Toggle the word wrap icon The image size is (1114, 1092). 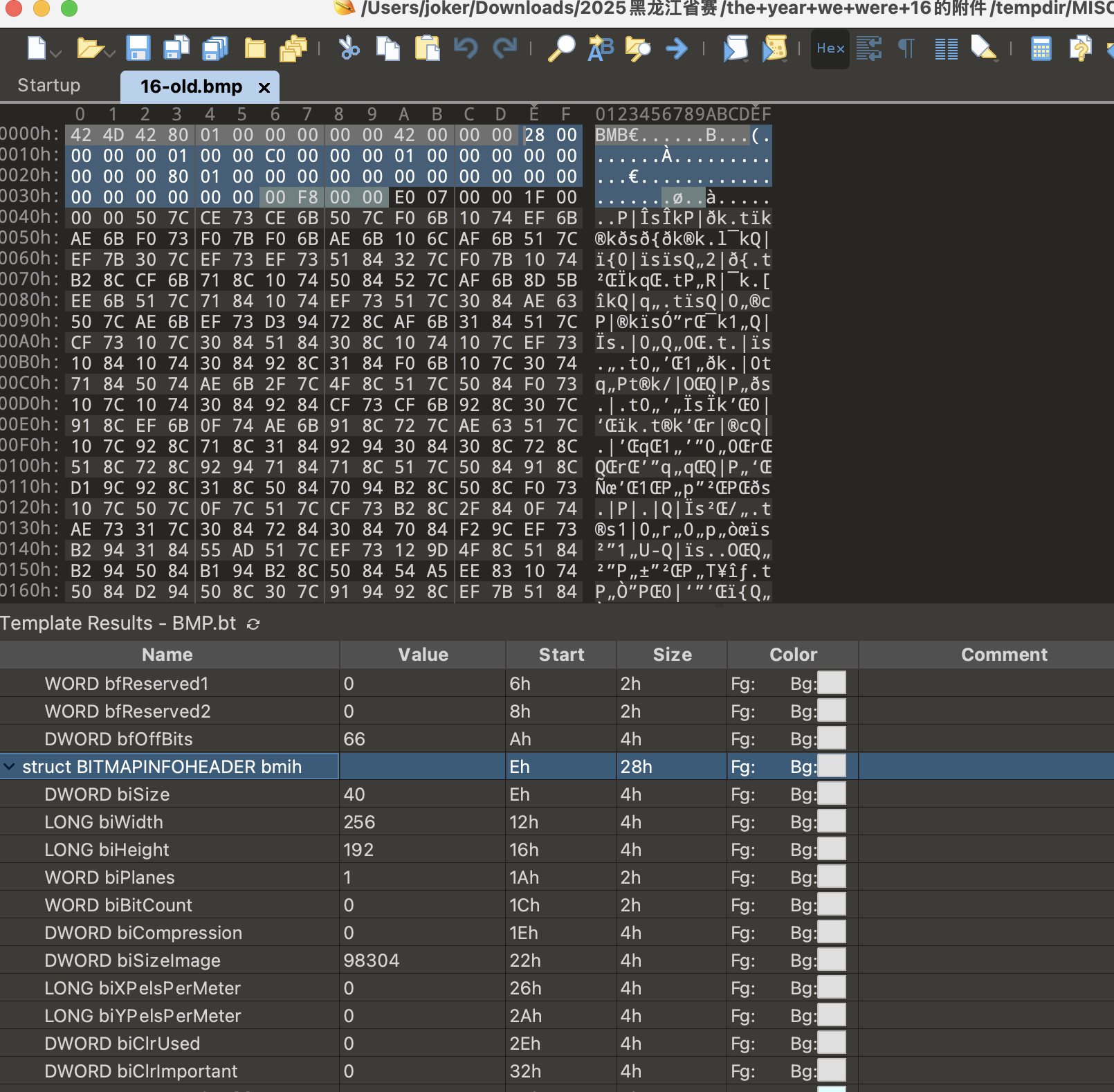[x=869, y=48]
